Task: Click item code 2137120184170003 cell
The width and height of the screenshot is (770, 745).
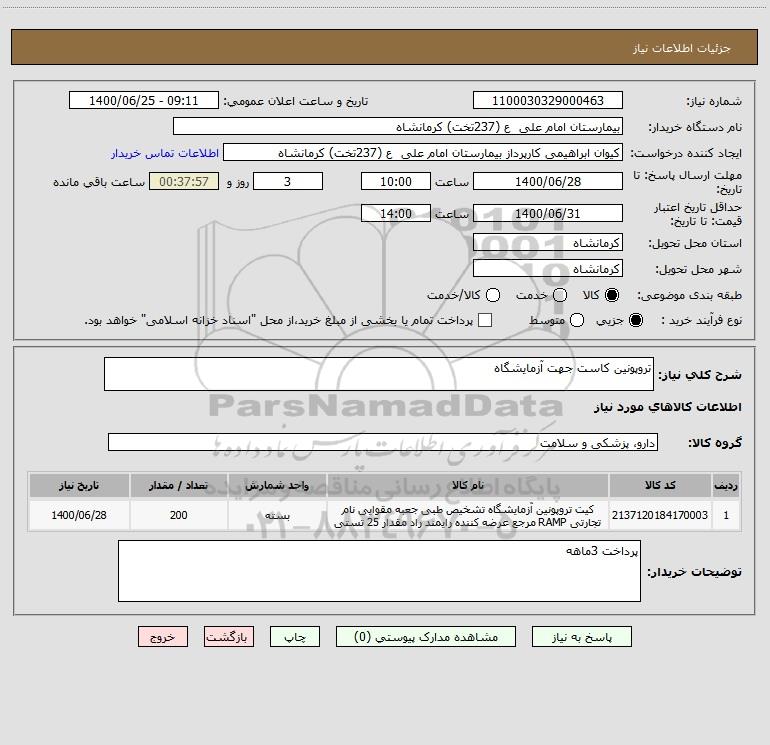Action: pyautogui.click(x=660, y=515)
